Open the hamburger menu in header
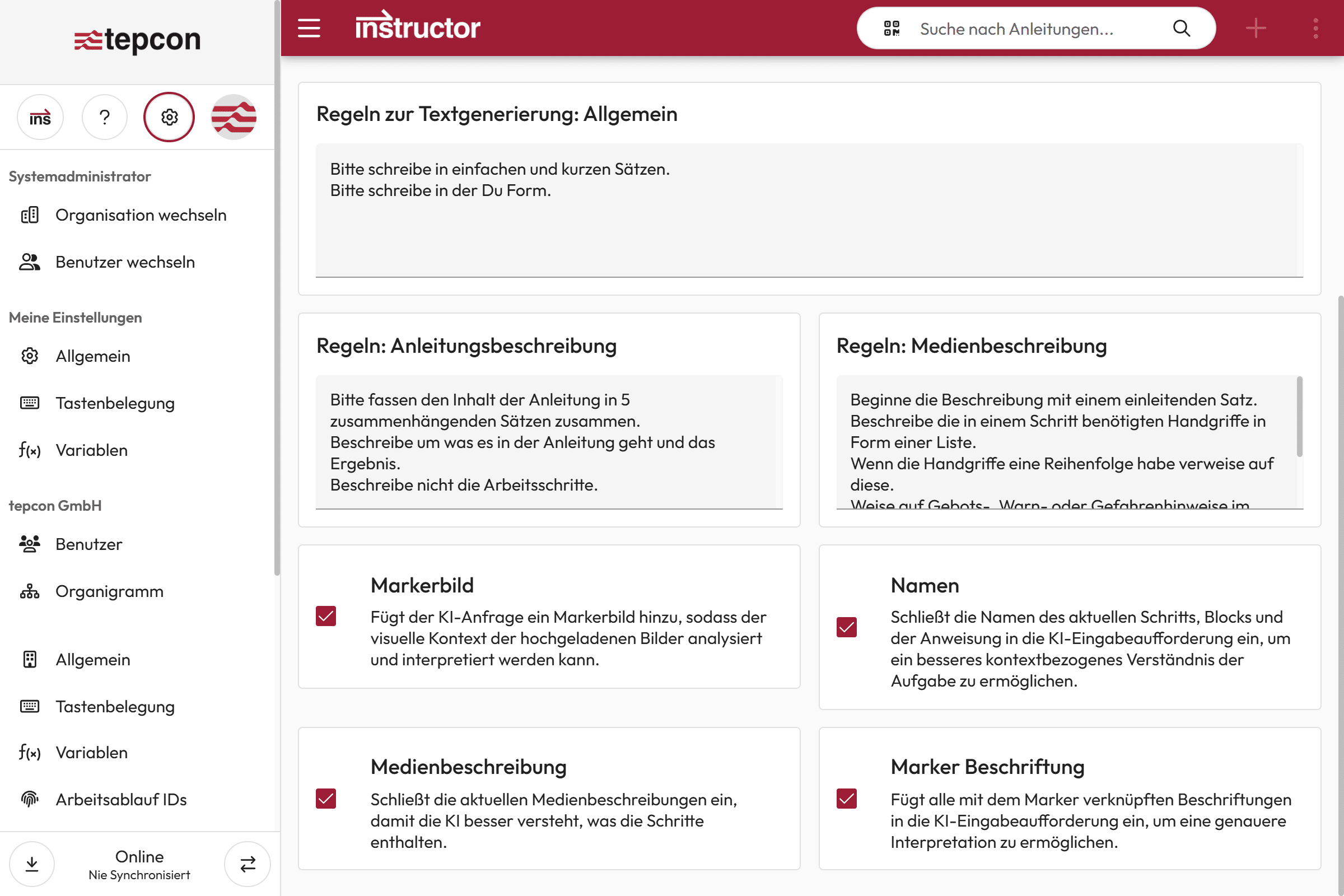Viewport: 1344px width, 896px height. tap(309, 28)
